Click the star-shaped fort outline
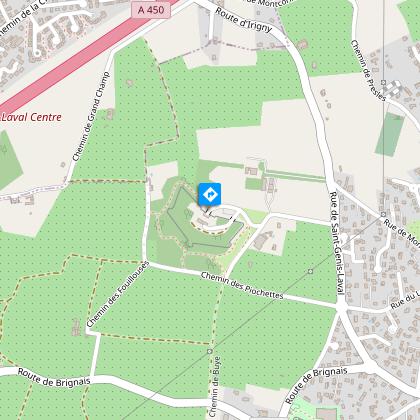Image resolution: width=420 pixels, height=420 pixels. (x=200, y=220)
